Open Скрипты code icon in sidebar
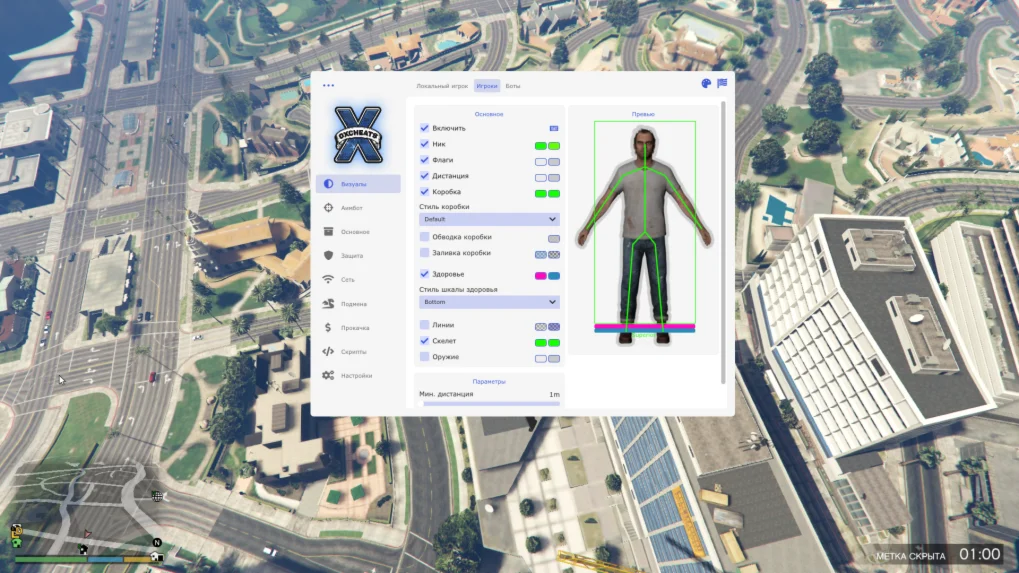Viewport: 1019px width, 573px height. click(x=328, y=352)
